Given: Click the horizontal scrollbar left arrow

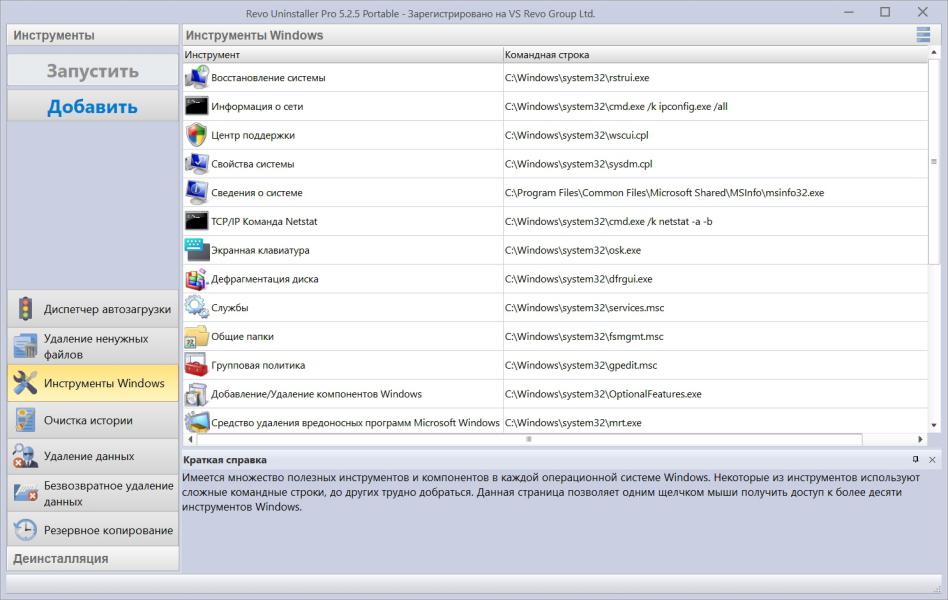Looking at the screenshot, I should [190, 439].
